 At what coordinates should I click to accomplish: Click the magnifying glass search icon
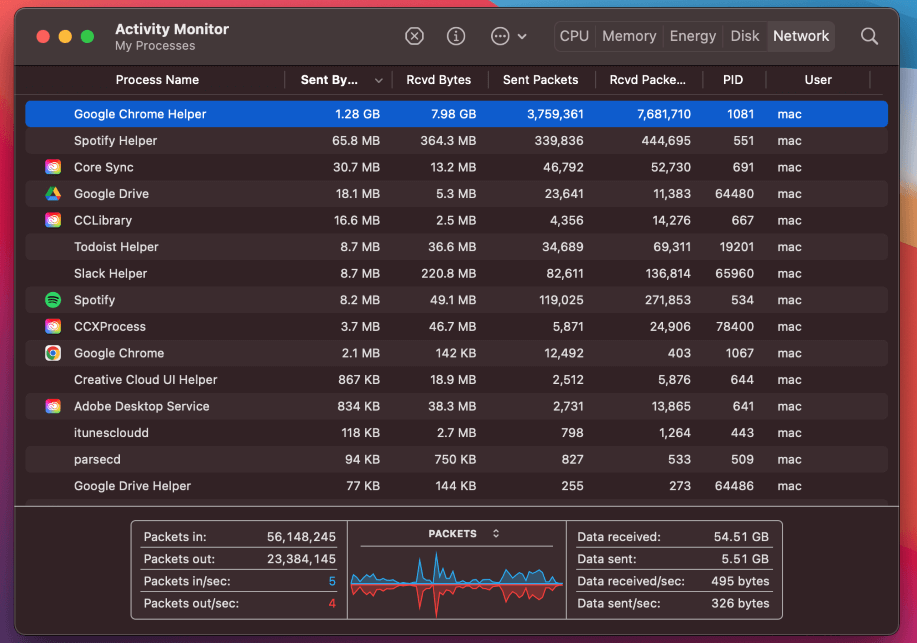pyautogui.click(x=869, y=36)
